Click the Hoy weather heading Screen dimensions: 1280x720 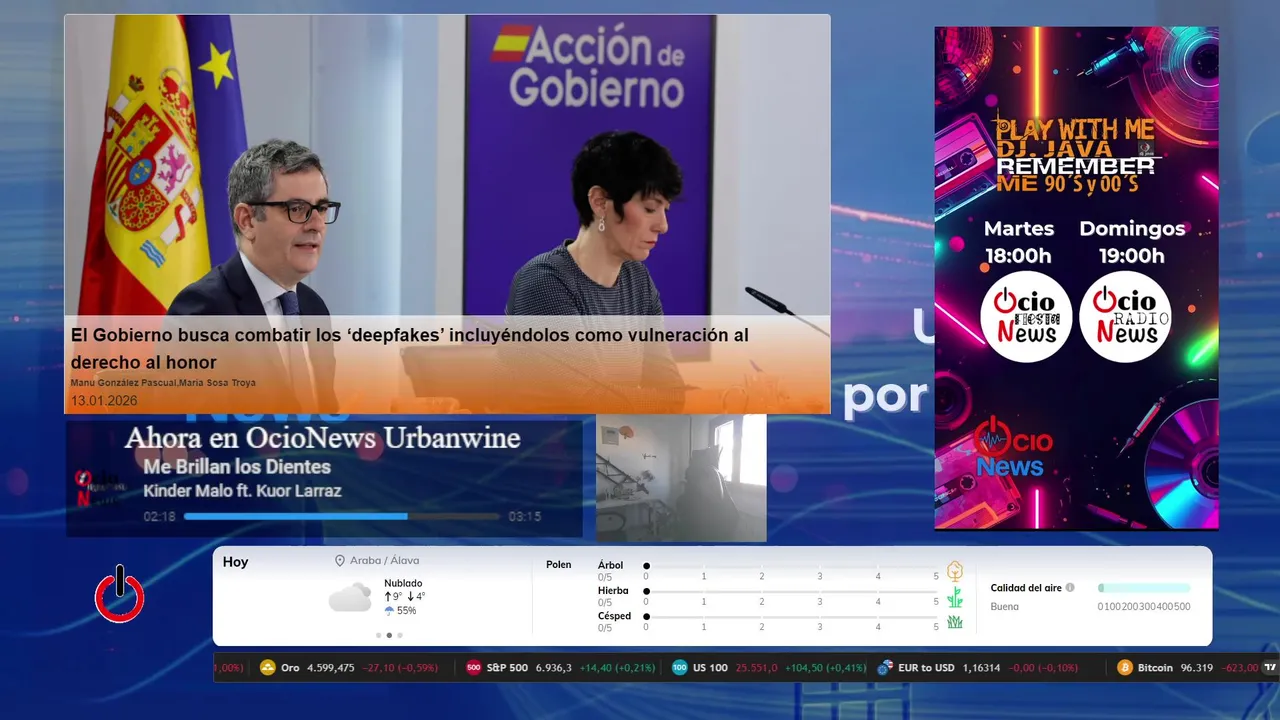(x=235, y=562)
